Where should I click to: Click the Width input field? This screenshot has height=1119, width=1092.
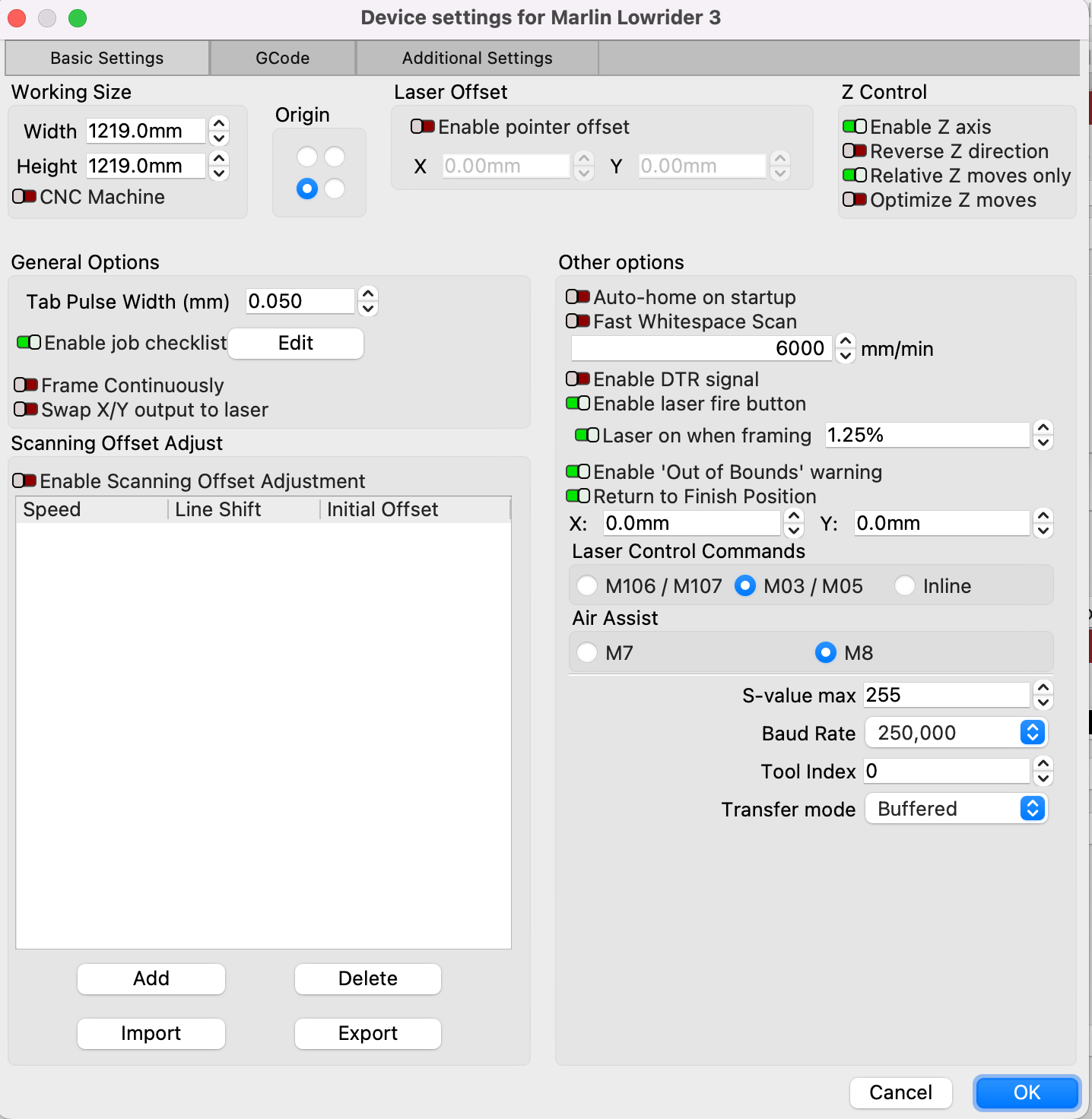[x=146, y=131]
